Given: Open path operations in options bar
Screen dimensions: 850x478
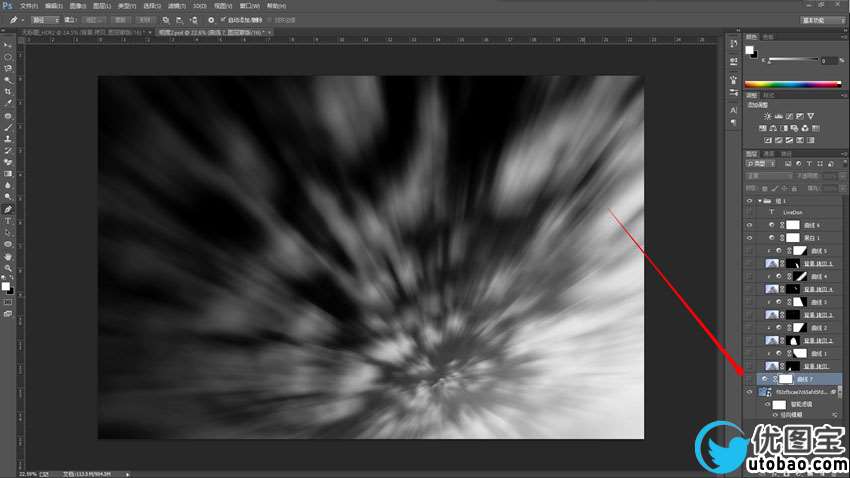Looking at the screenshot, I should pyautogui.click(x=165, y=20).
